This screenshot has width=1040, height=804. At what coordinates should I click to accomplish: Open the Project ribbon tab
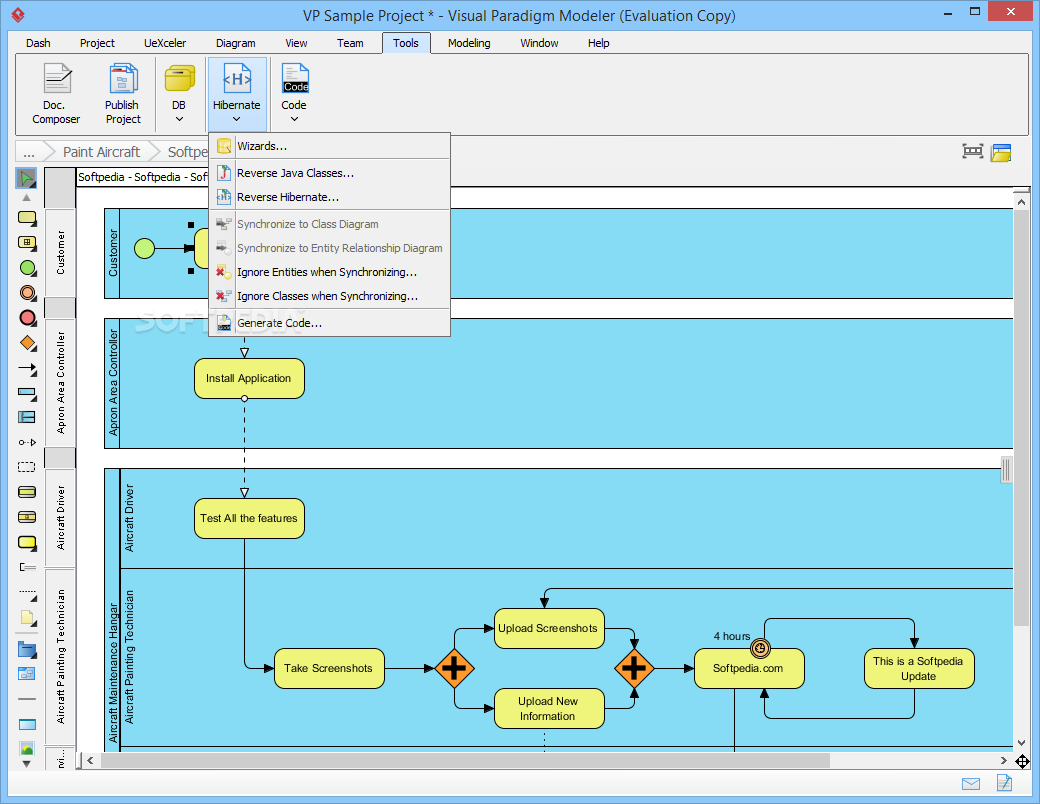pos(97,43)
